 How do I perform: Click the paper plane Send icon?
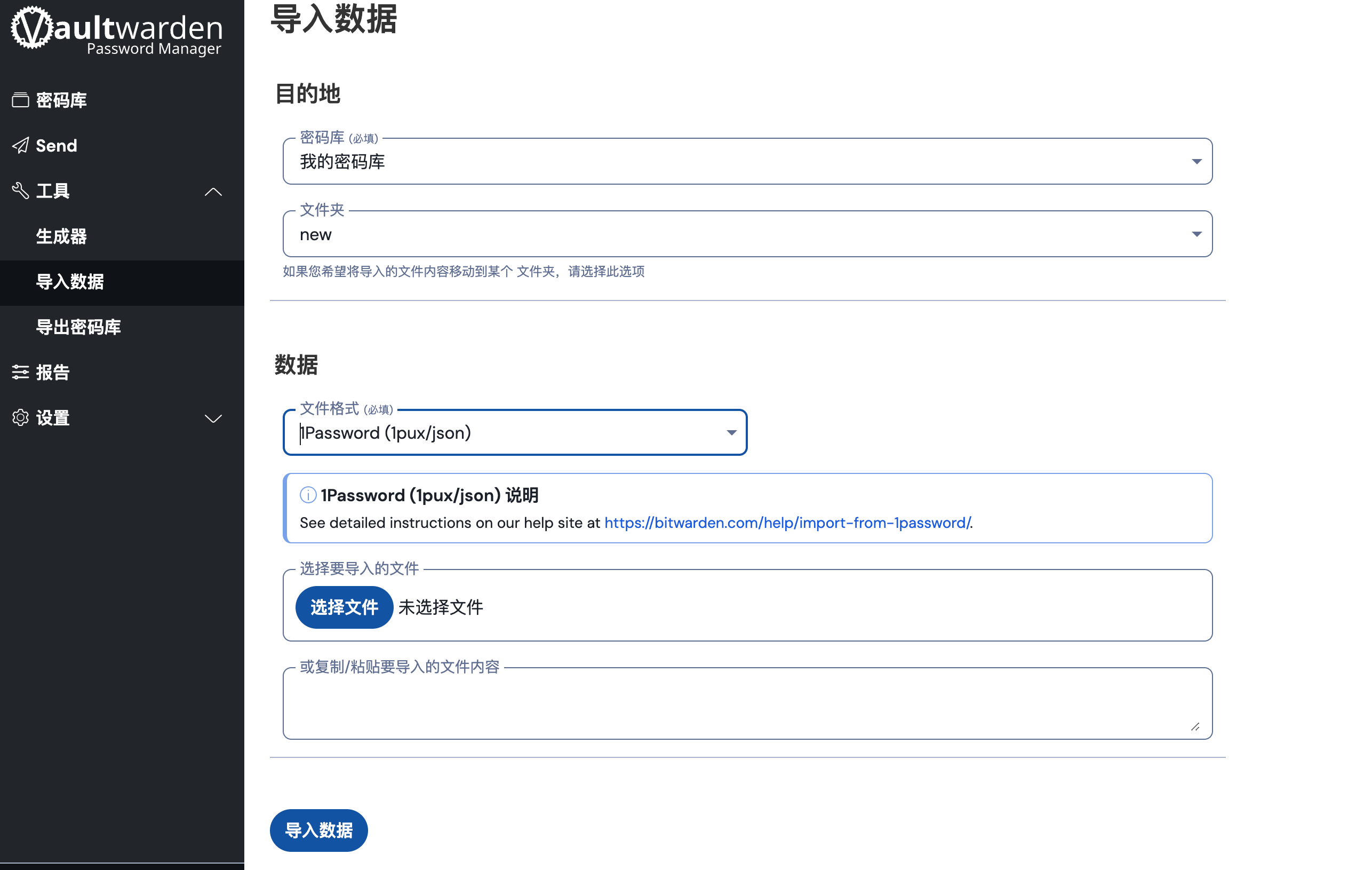pyautogui.click(x=20, y=145)
